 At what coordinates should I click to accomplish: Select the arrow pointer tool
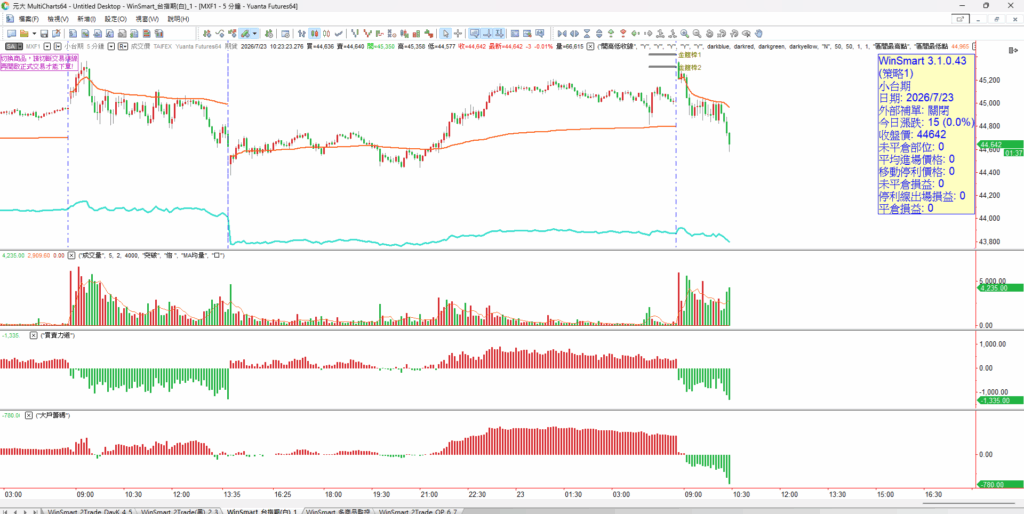[x=445, y=33]
